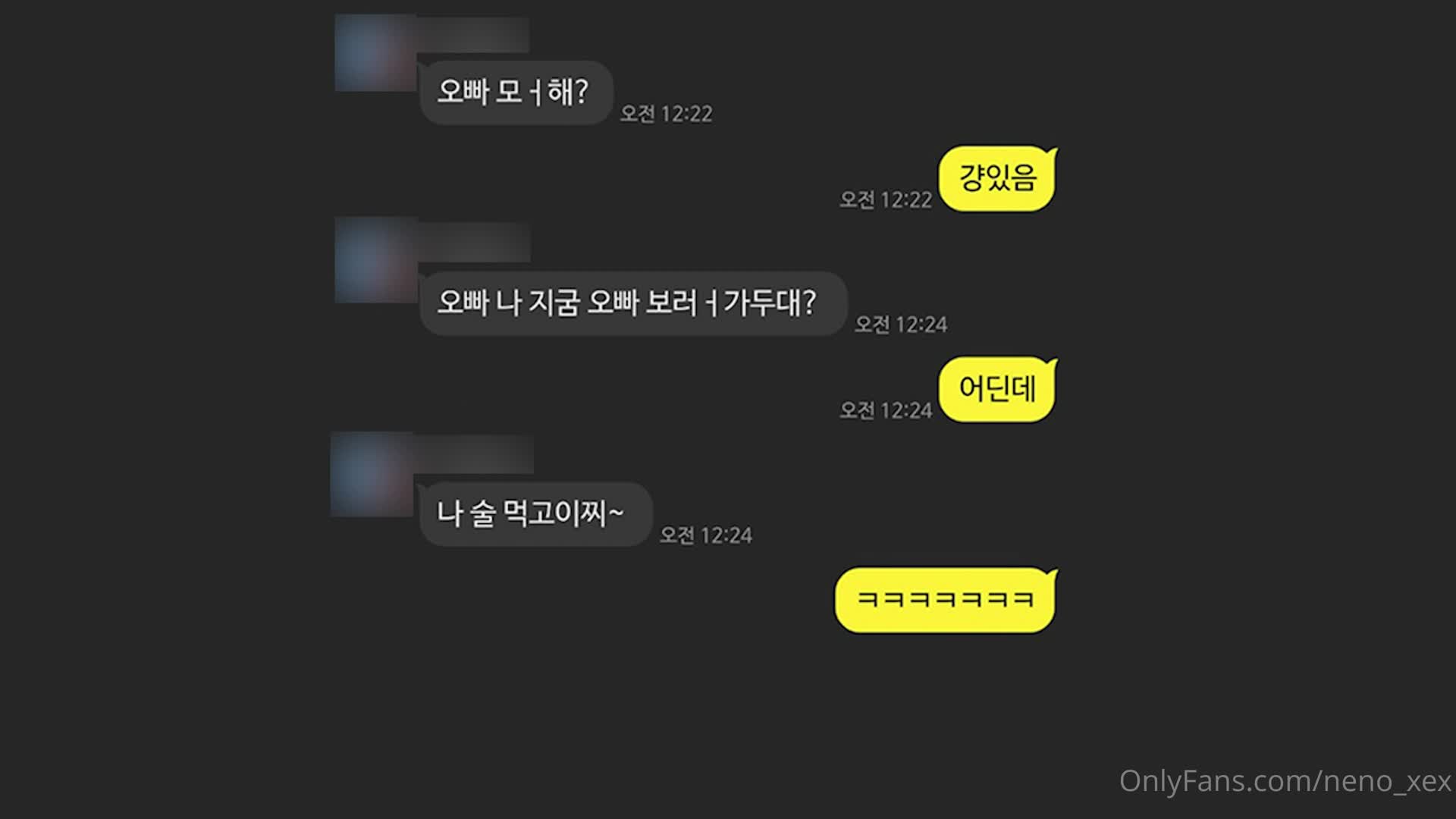Image resolution: width=1456 pixels, height=819 pixels.
Task: Select the gray bubble 나 술 먹고이찌~
Action: tap(535, 514)
